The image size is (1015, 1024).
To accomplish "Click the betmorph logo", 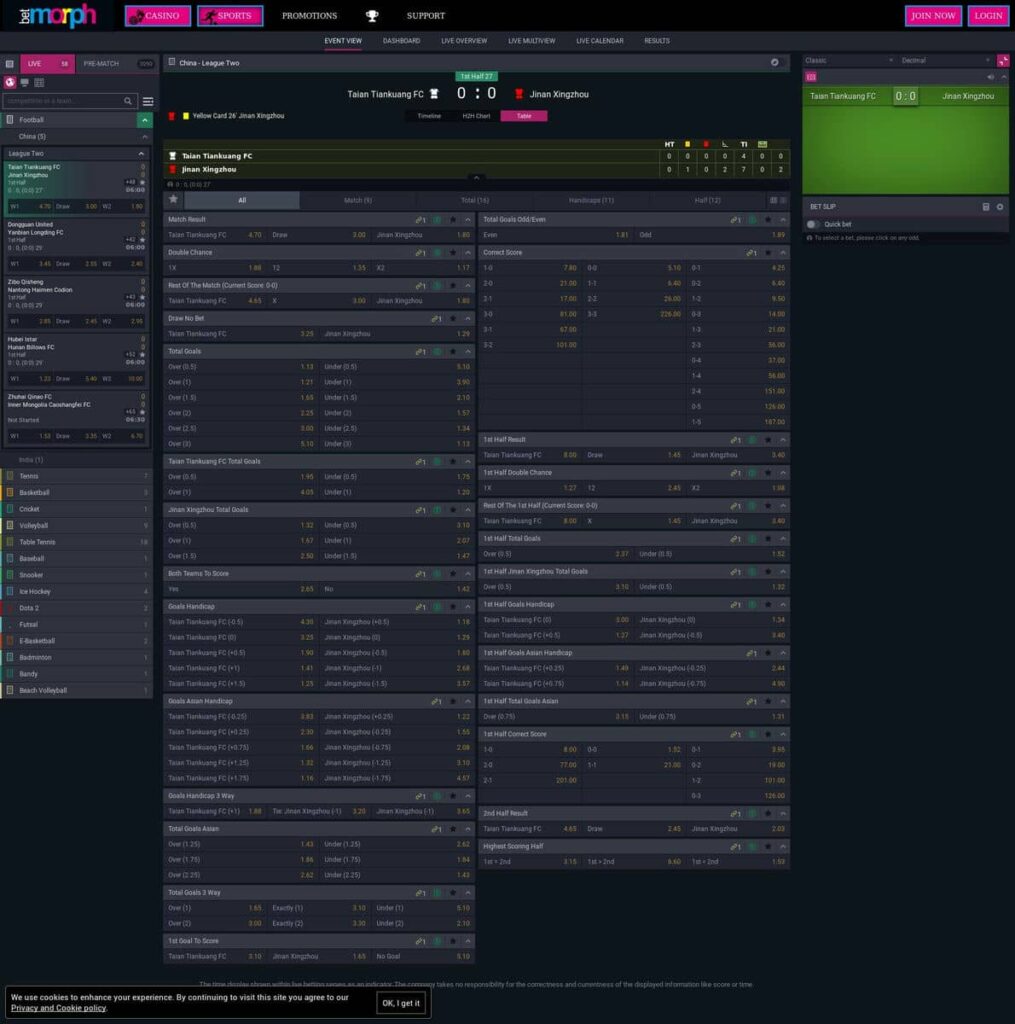I will point(57,15).
